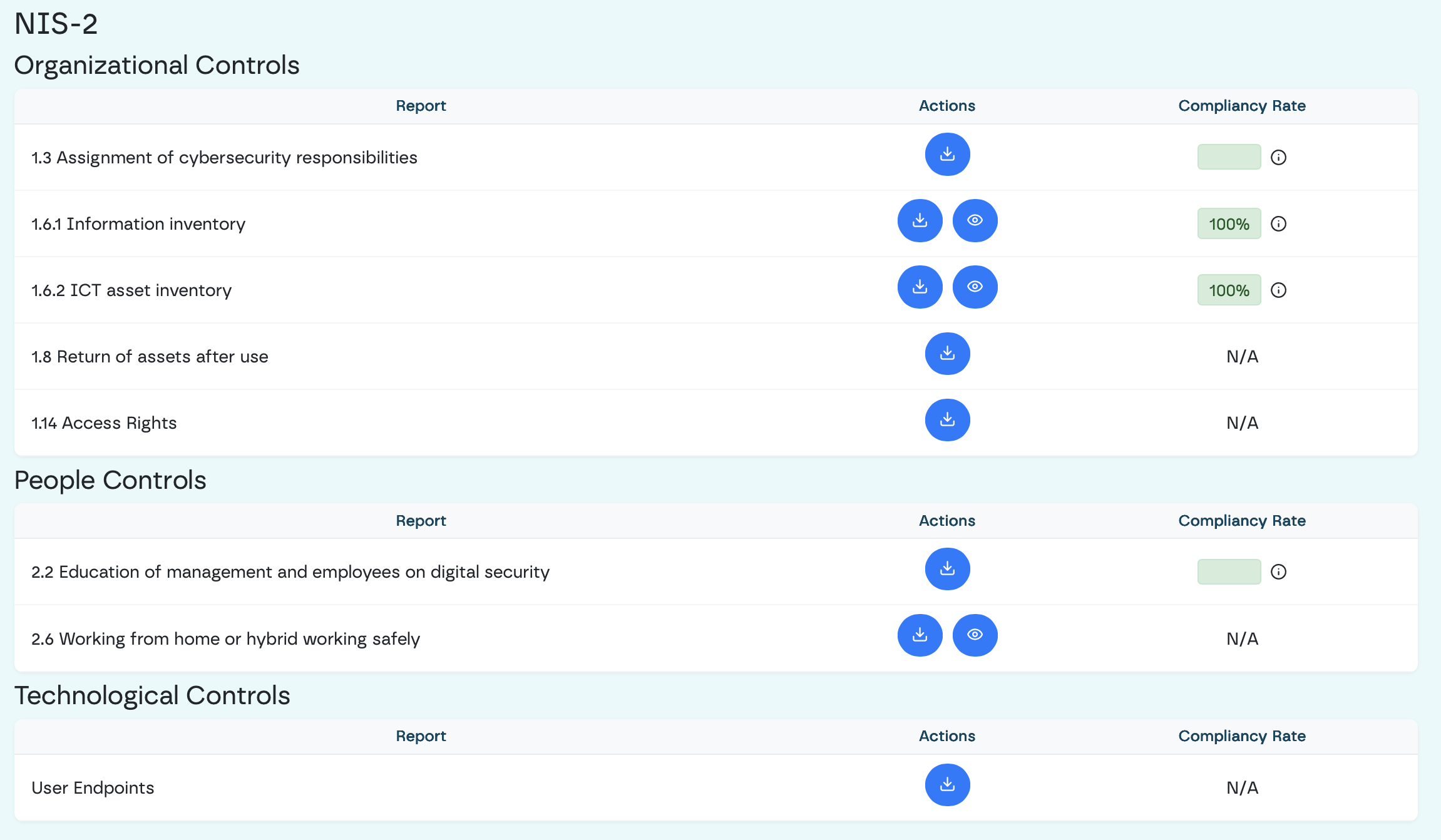Click Compliancy Rate header in Organizational Controls
Viewport: 1441px width, 840px height.
1241,106
